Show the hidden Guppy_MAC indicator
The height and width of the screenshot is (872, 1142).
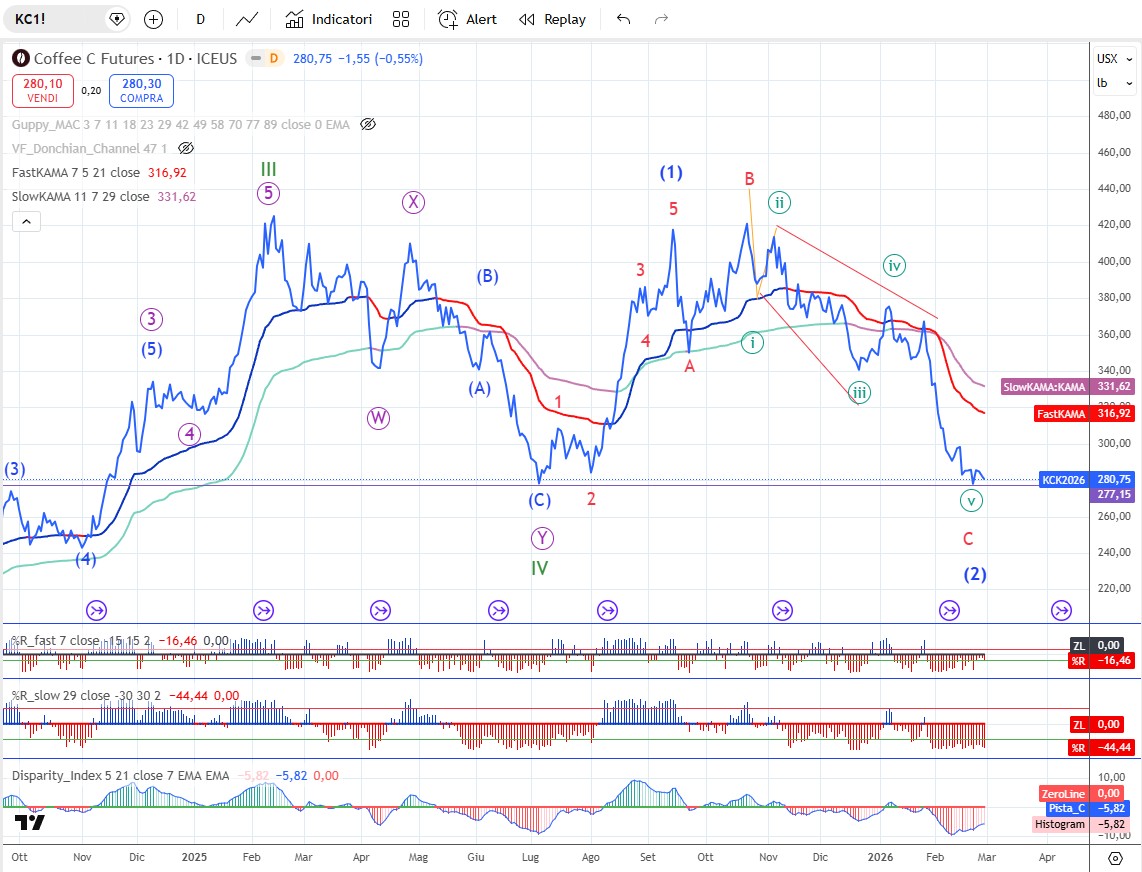point(367,125)
